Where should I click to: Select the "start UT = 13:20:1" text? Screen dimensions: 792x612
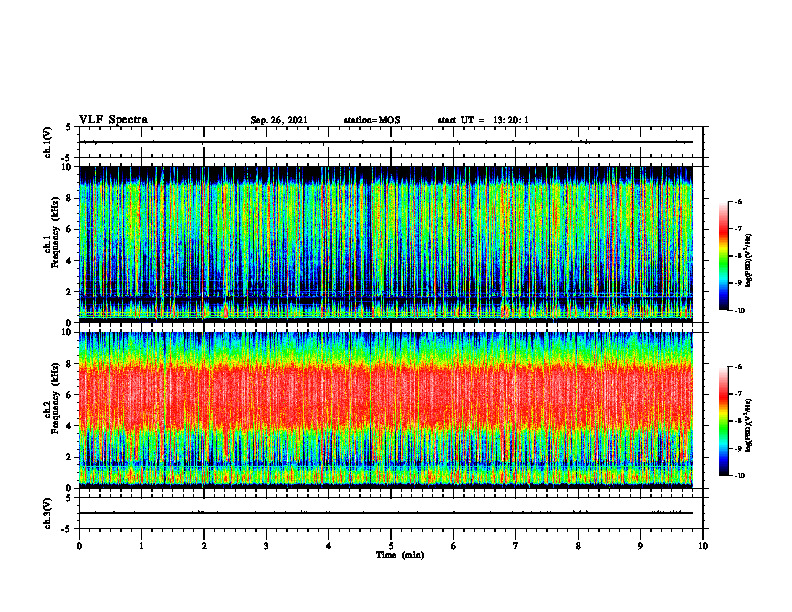click(x=483, y=120)
